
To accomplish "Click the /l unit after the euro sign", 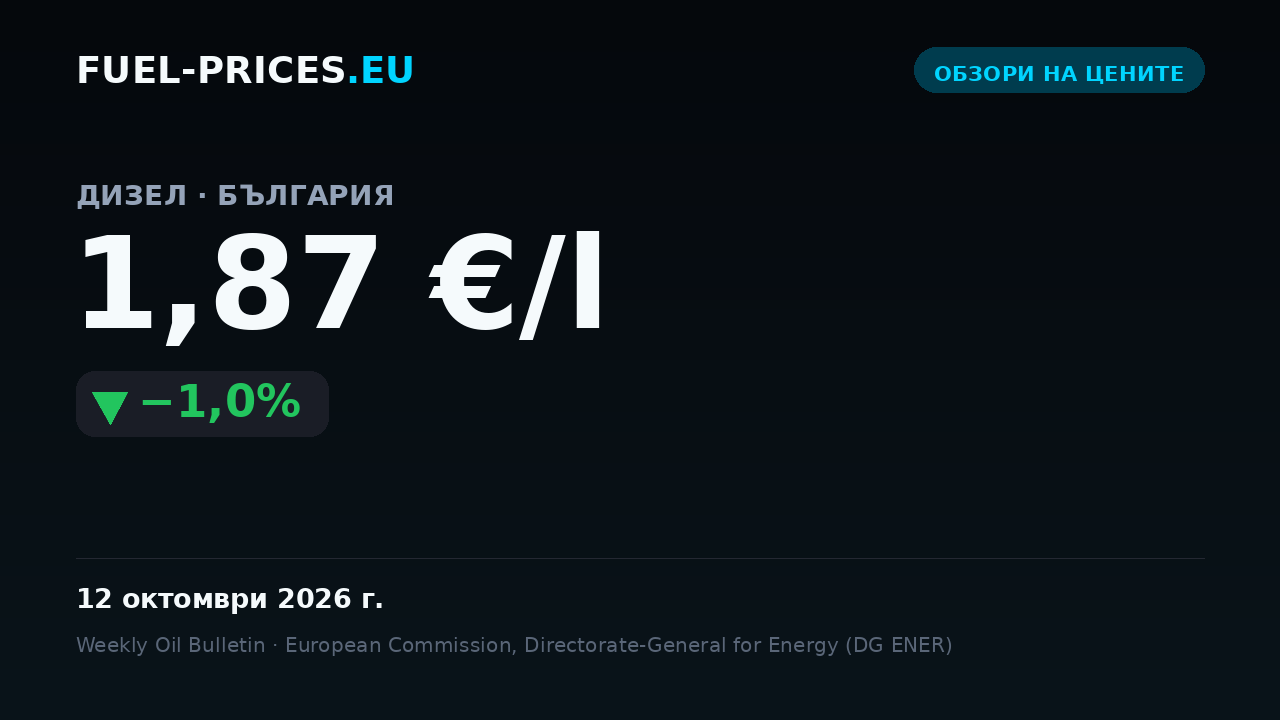I will (x=562, y=285).
